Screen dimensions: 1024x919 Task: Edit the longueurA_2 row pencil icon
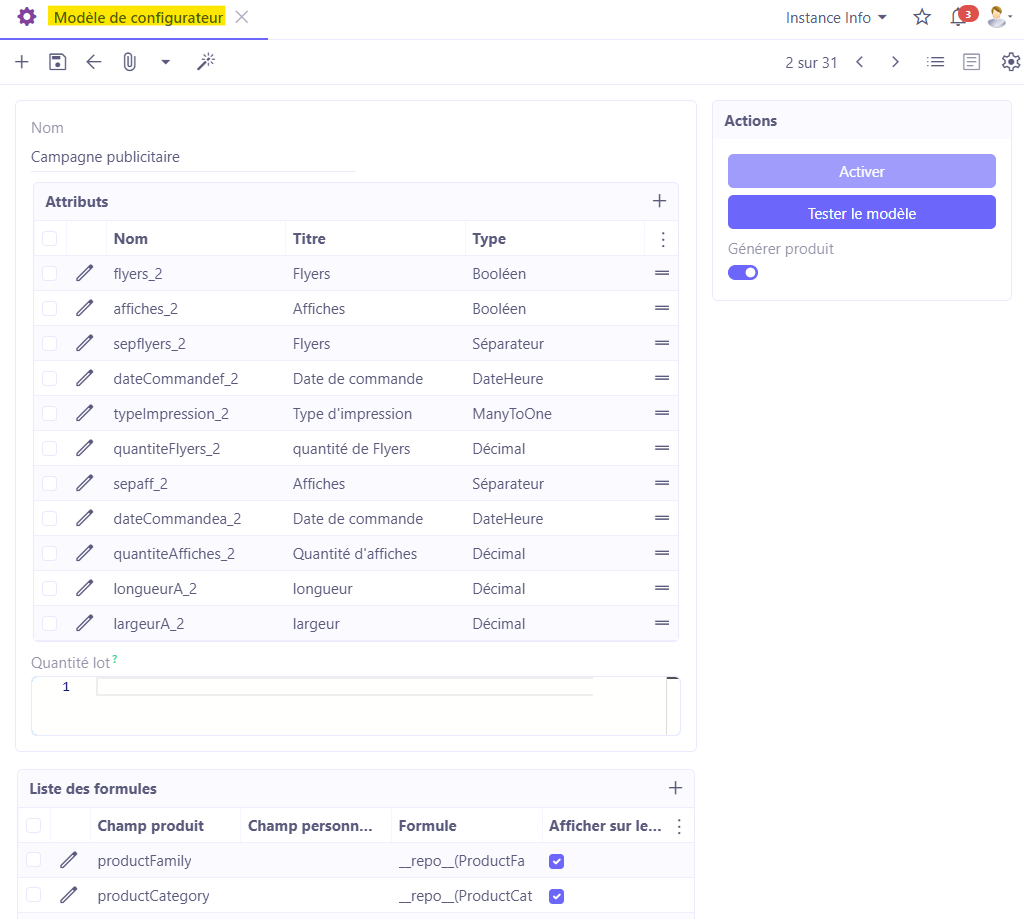click(x=84, y=588)
